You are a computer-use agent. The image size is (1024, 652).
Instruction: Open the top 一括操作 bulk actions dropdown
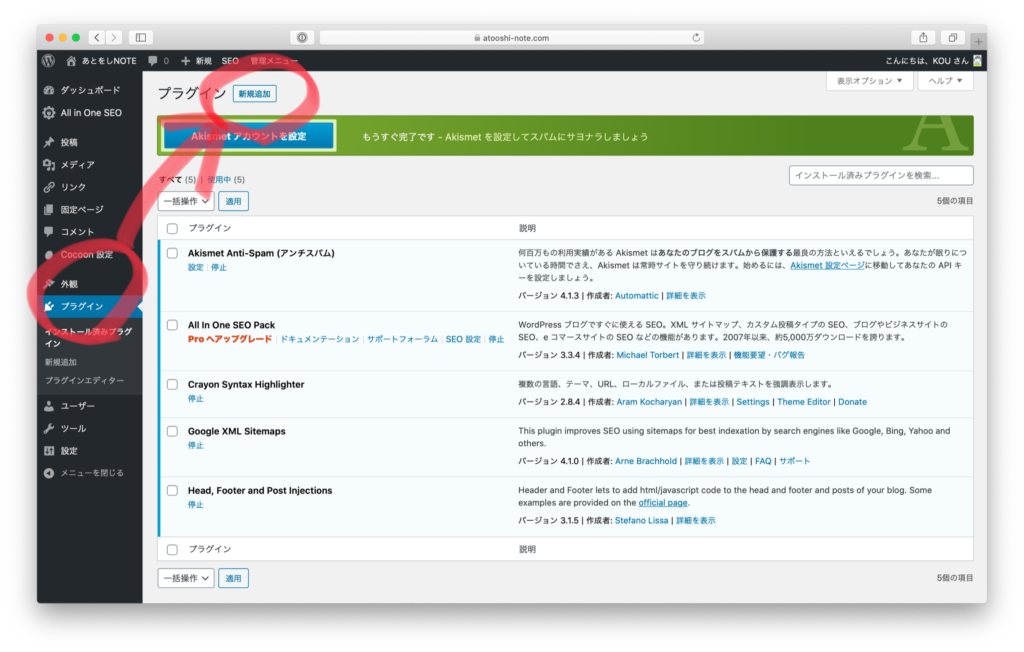click(186, 201)
